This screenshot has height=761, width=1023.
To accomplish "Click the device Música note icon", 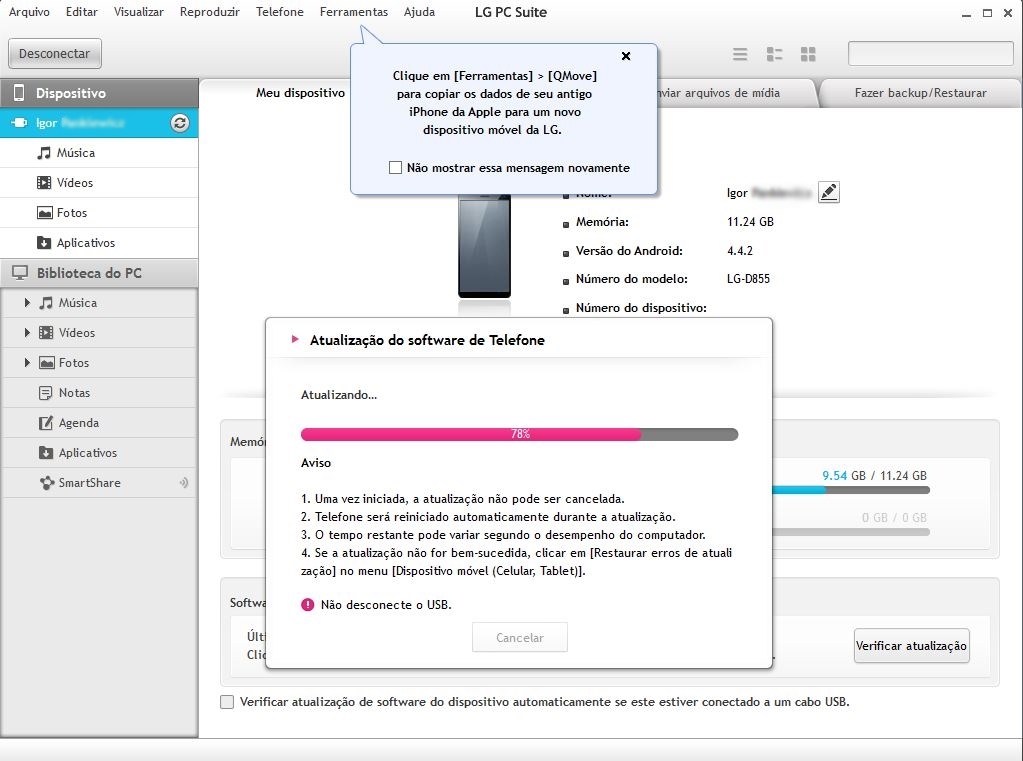I will point(44,153).
